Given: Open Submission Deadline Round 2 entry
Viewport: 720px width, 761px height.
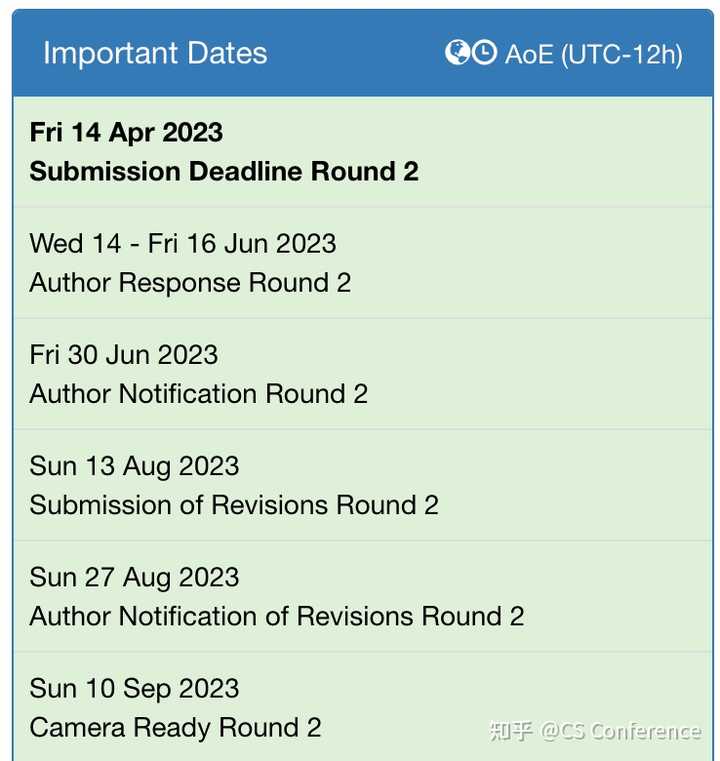Looking at the screenshot, I should pyautogui.click(x=224, y=171).
